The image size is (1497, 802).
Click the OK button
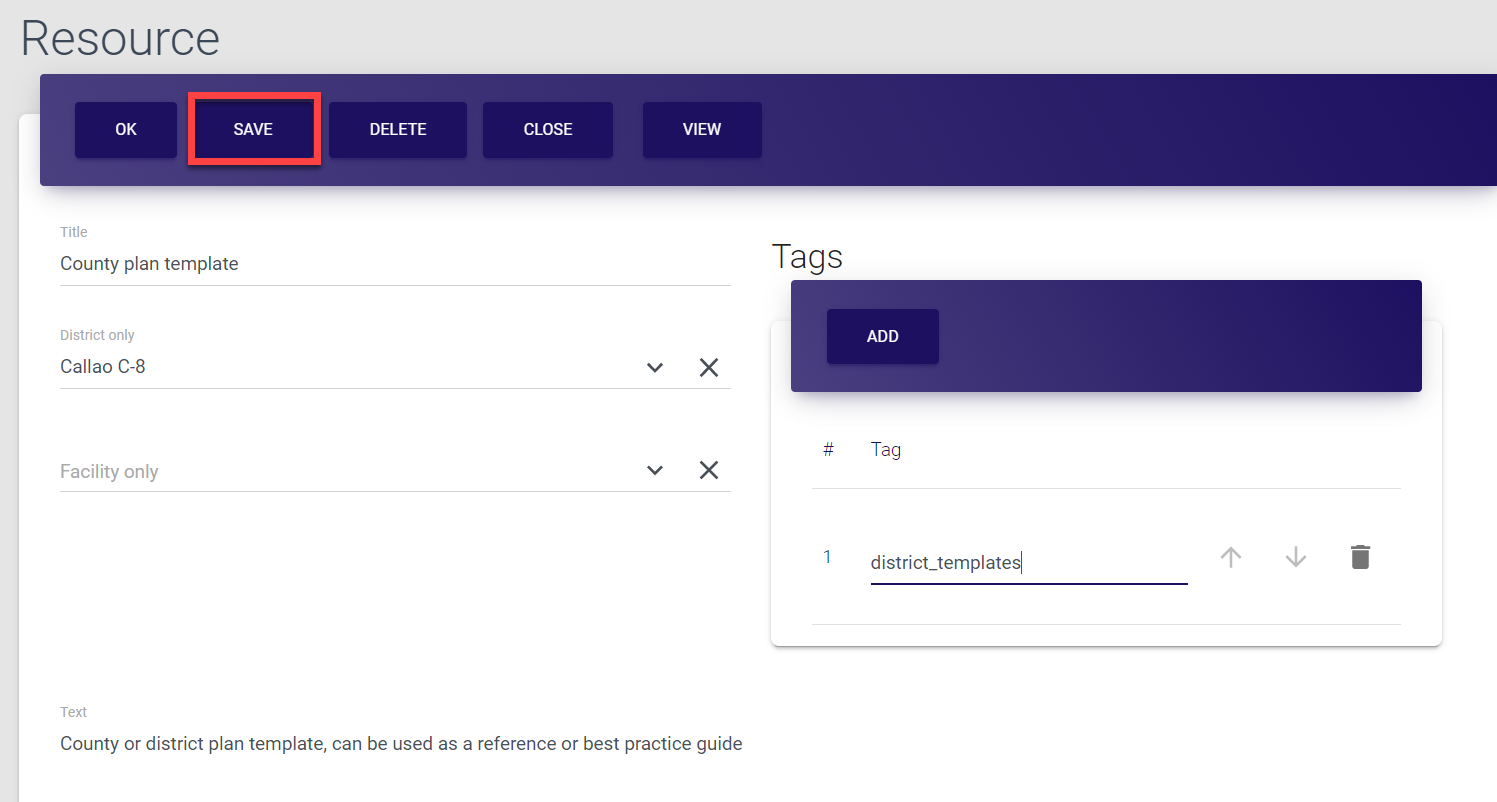tap(126, 130)
